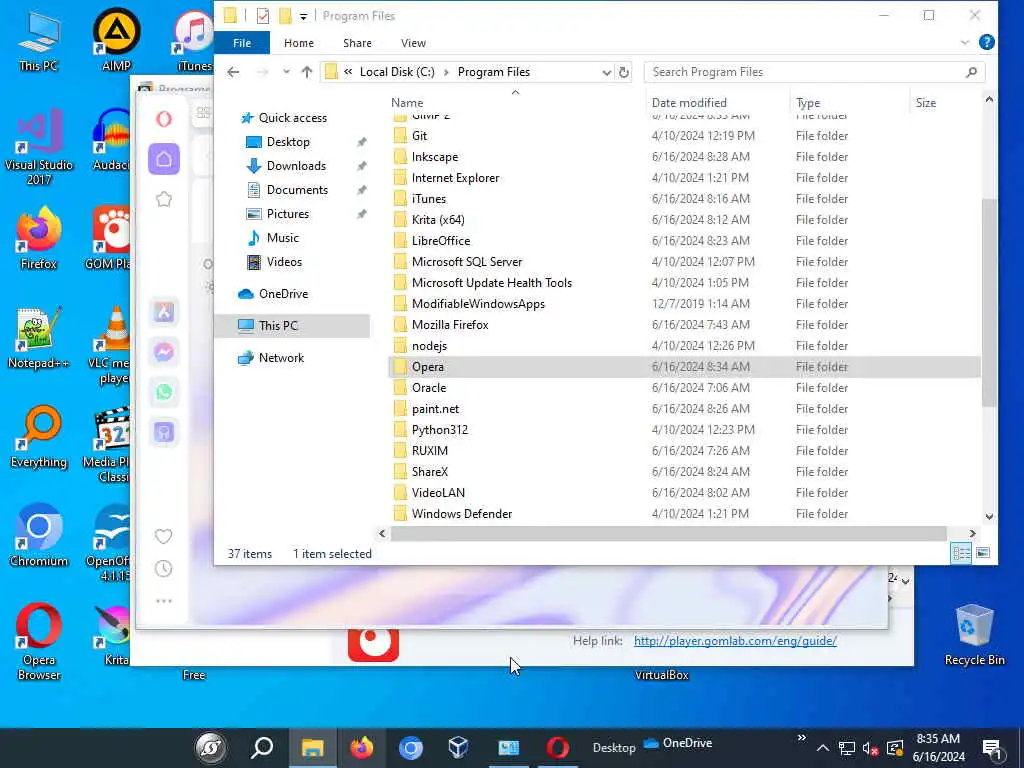Go up one folder level arrow
Viewport: 1024px width, 768px height.
307,72
